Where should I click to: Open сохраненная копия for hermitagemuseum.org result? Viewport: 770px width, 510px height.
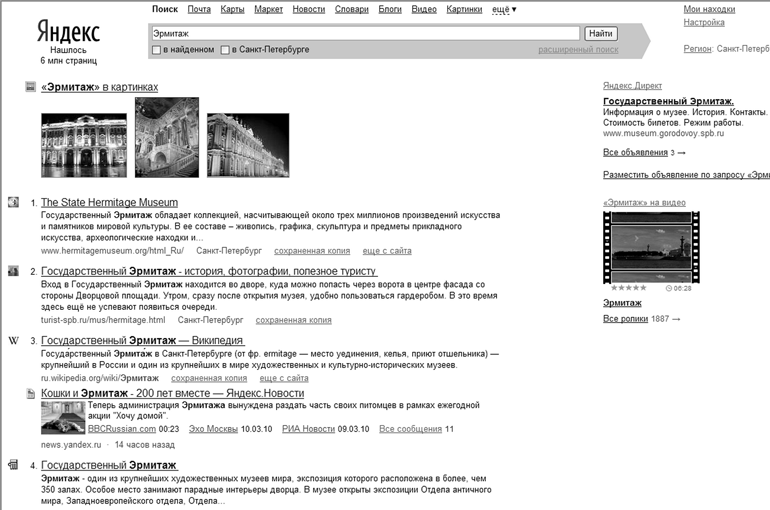tap(312, 250)
